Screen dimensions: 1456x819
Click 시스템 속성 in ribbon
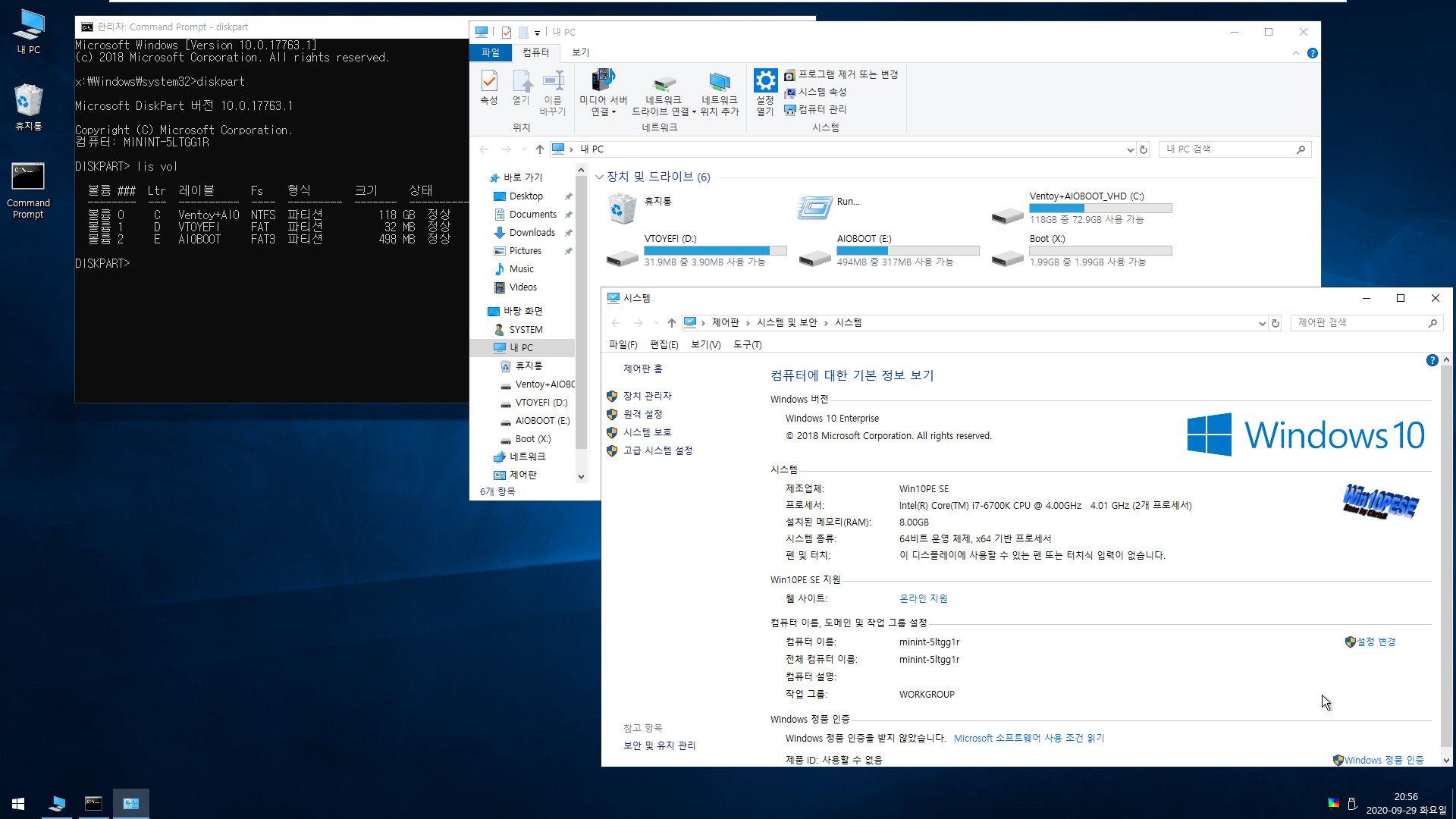[815, 92]
